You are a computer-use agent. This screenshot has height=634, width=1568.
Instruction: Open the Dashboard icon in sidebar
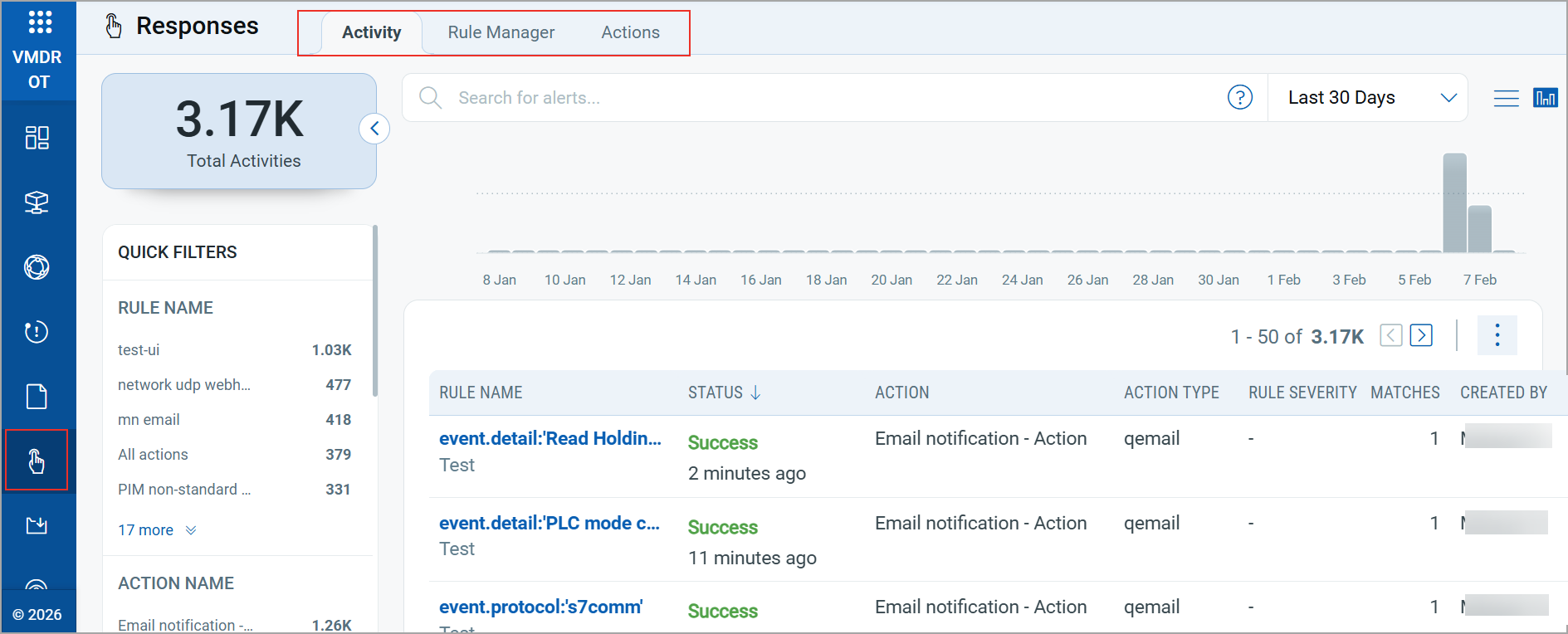coord(37,138)
